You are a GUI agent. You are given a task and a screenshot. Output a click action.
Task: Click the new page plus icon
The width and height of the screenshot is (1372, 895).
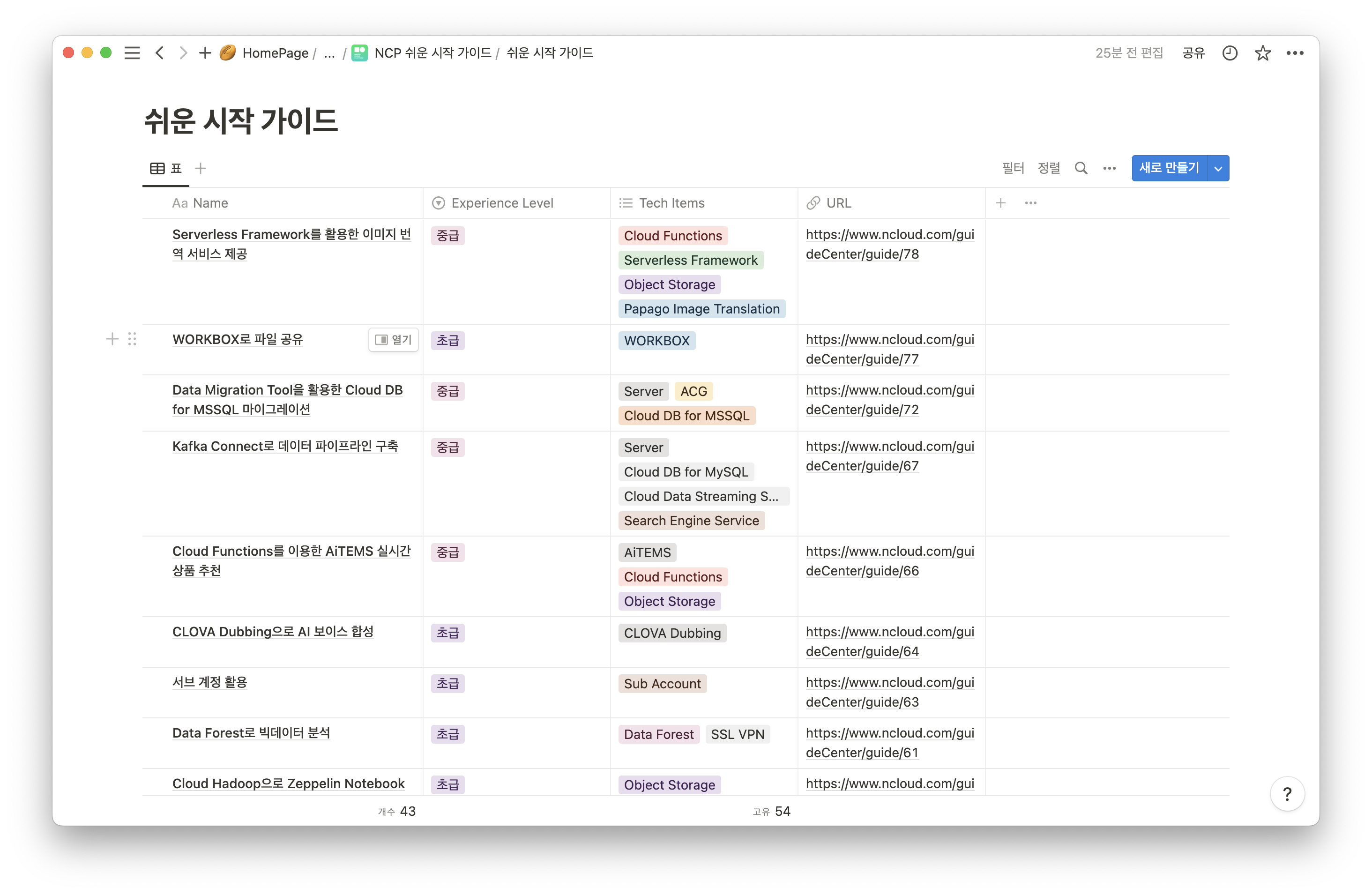pyautogui.click(x=205, y=53)
